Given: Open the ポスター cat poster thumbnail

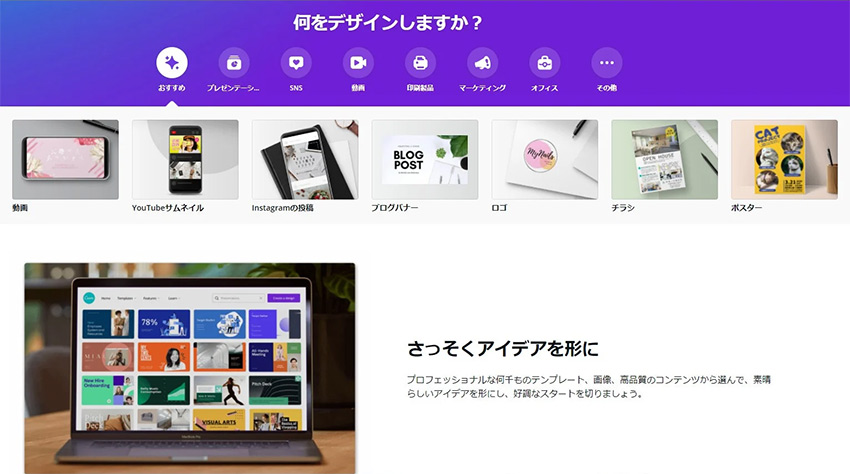Looking at the screenshot, I should pos(784,159).
